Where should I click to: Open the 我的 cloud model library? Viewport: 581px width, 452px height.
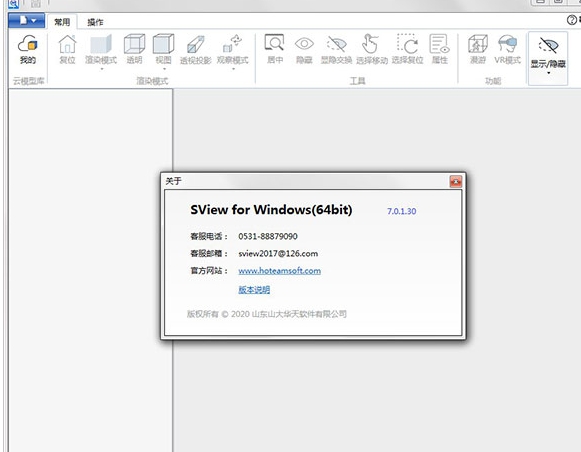[28, 49]
